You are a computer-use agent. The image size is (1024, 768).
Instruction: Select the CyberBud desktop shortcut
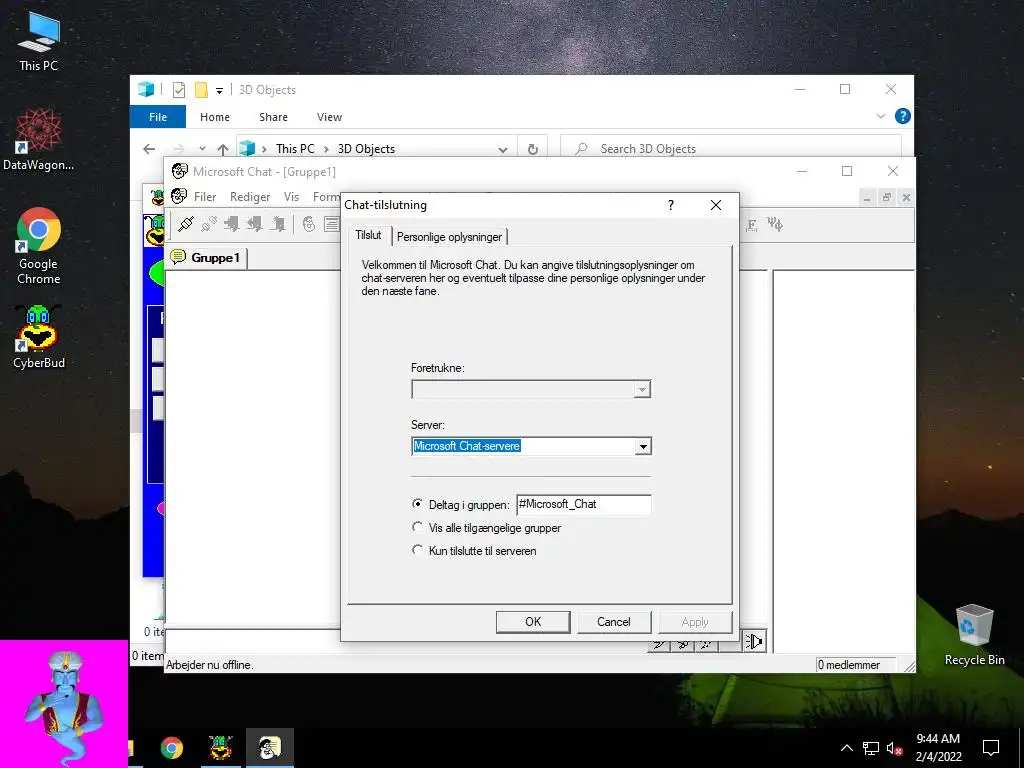point(39,337)
